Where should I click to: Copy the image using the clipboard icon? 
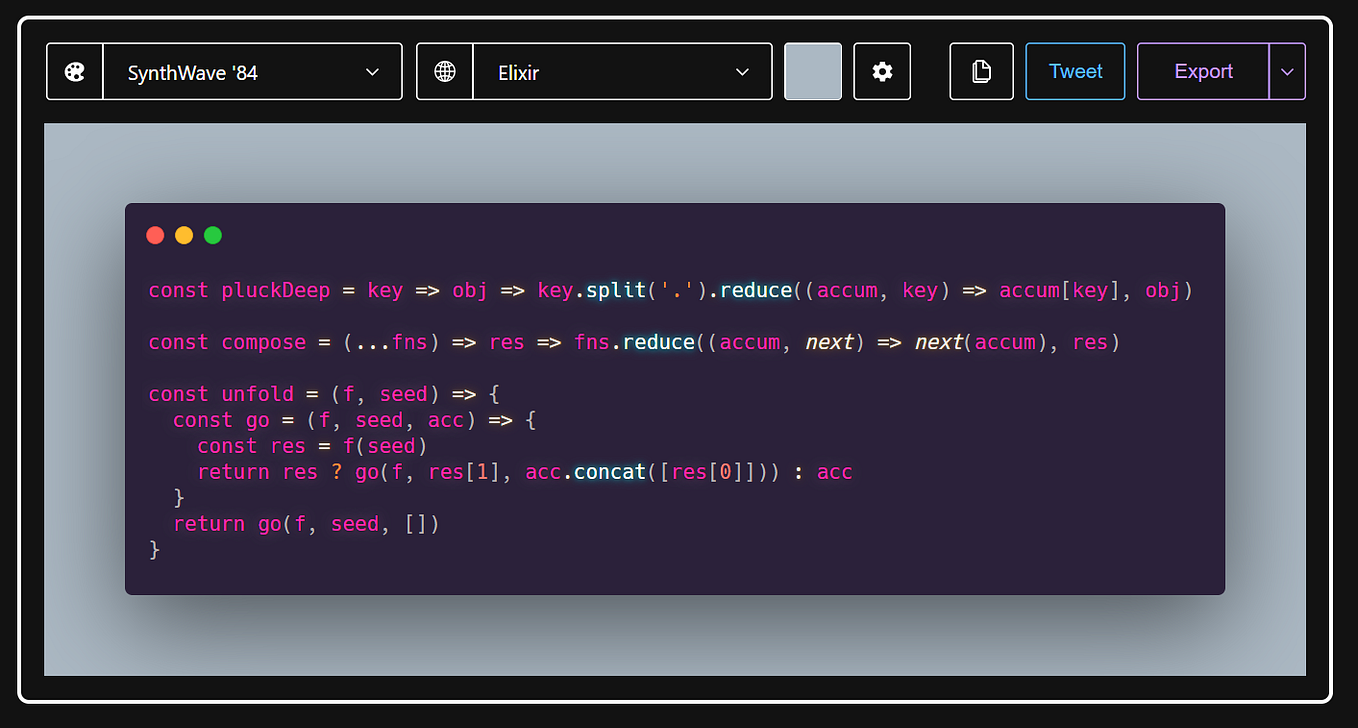click(981, 71)
